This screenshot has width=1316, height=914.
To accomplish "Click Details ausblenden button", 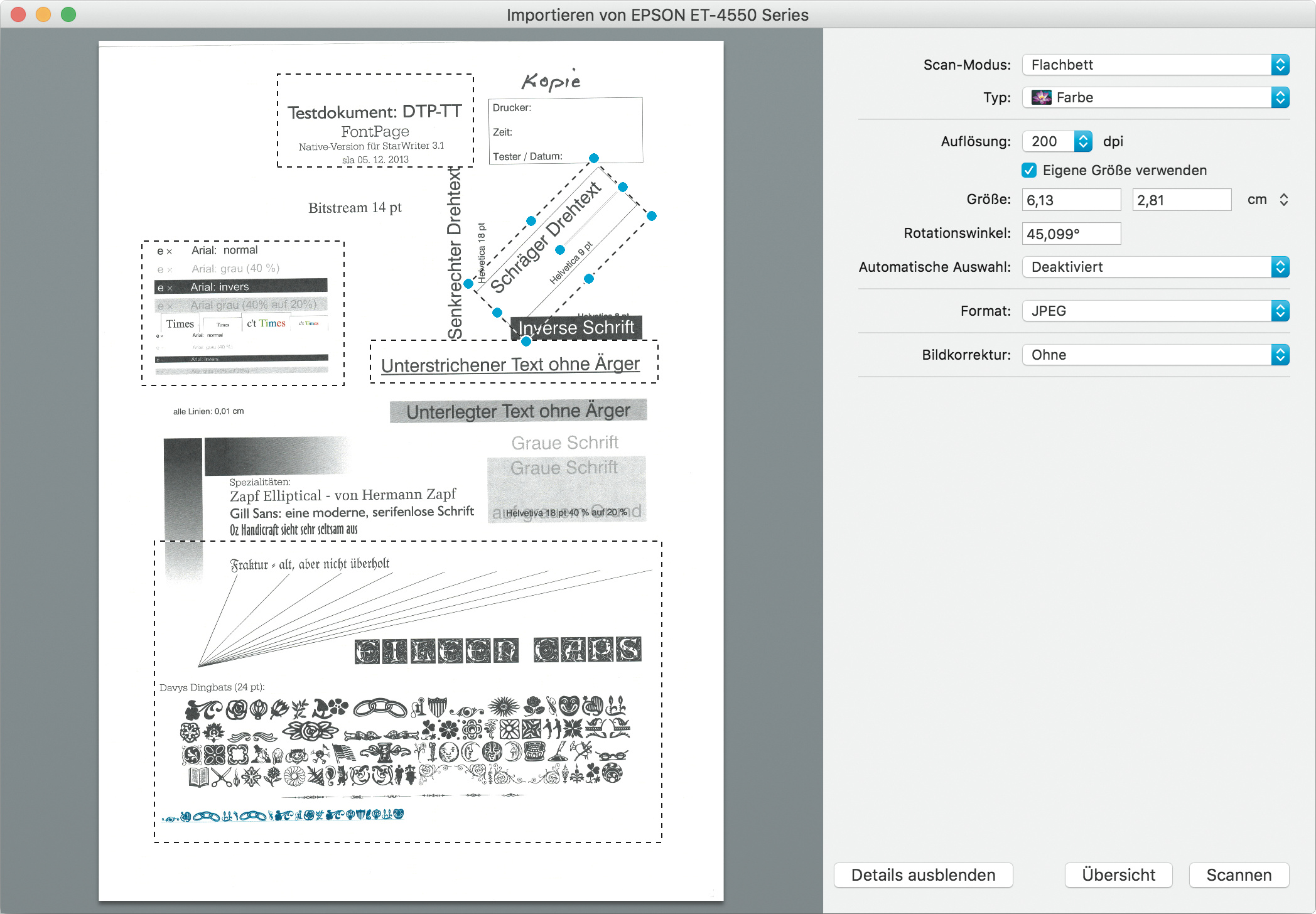I will coord(923,875).
